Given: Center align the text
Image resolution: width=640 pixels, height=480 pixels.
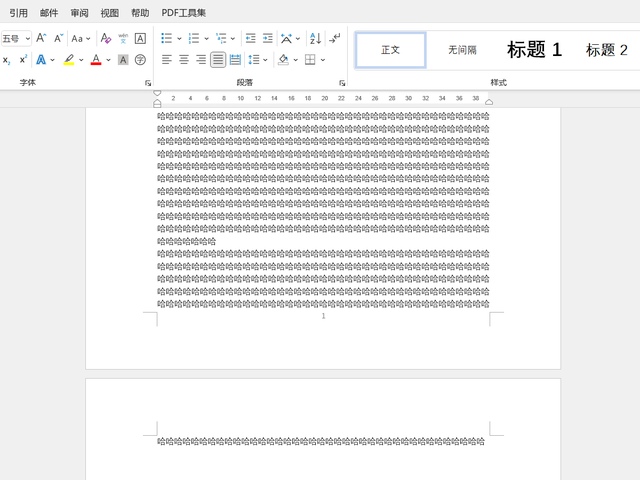Looking at the screenshot, I should pyautogui.click(x=184, y=60).
